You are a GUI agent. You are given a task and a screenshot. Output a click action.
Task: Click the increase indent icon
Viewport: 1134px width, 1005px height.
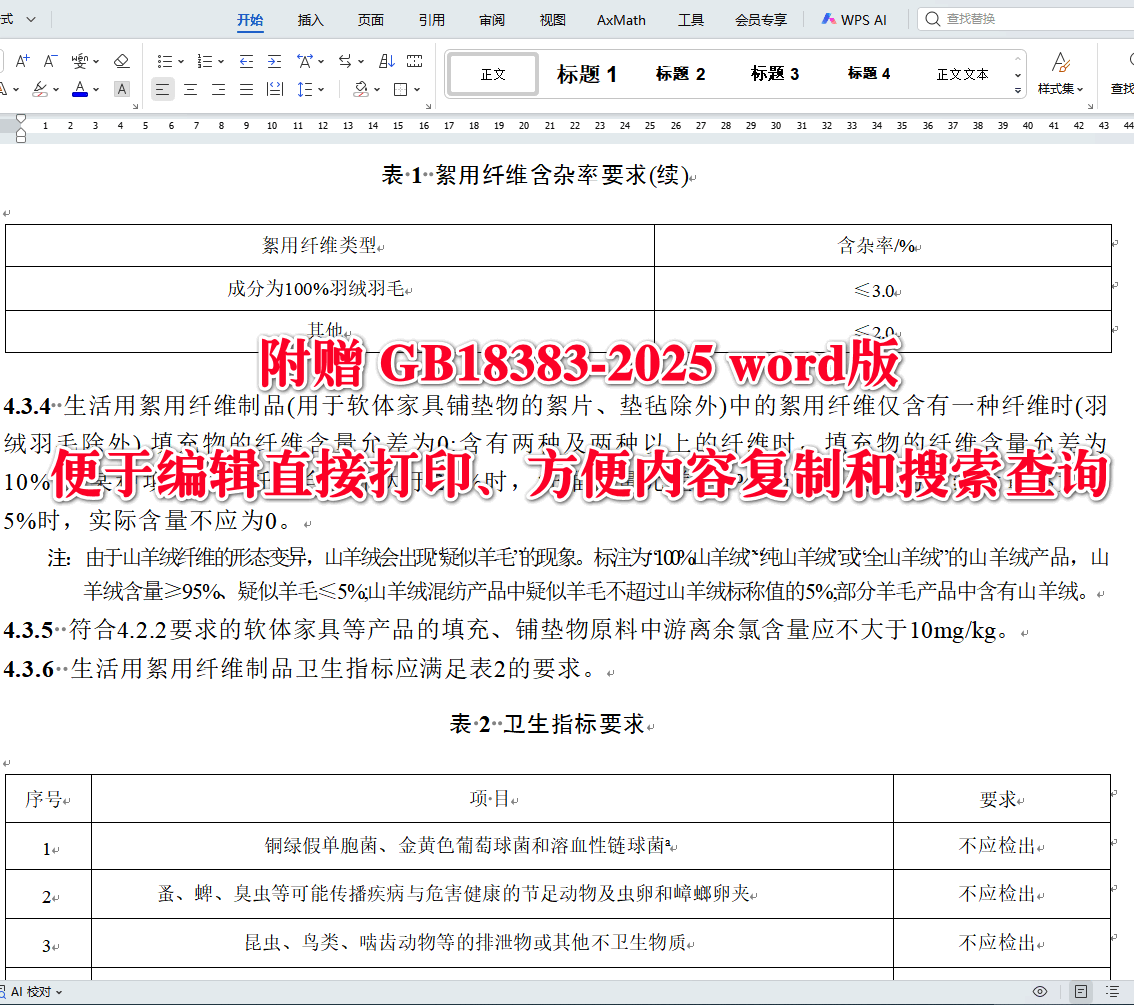(274, 63)
